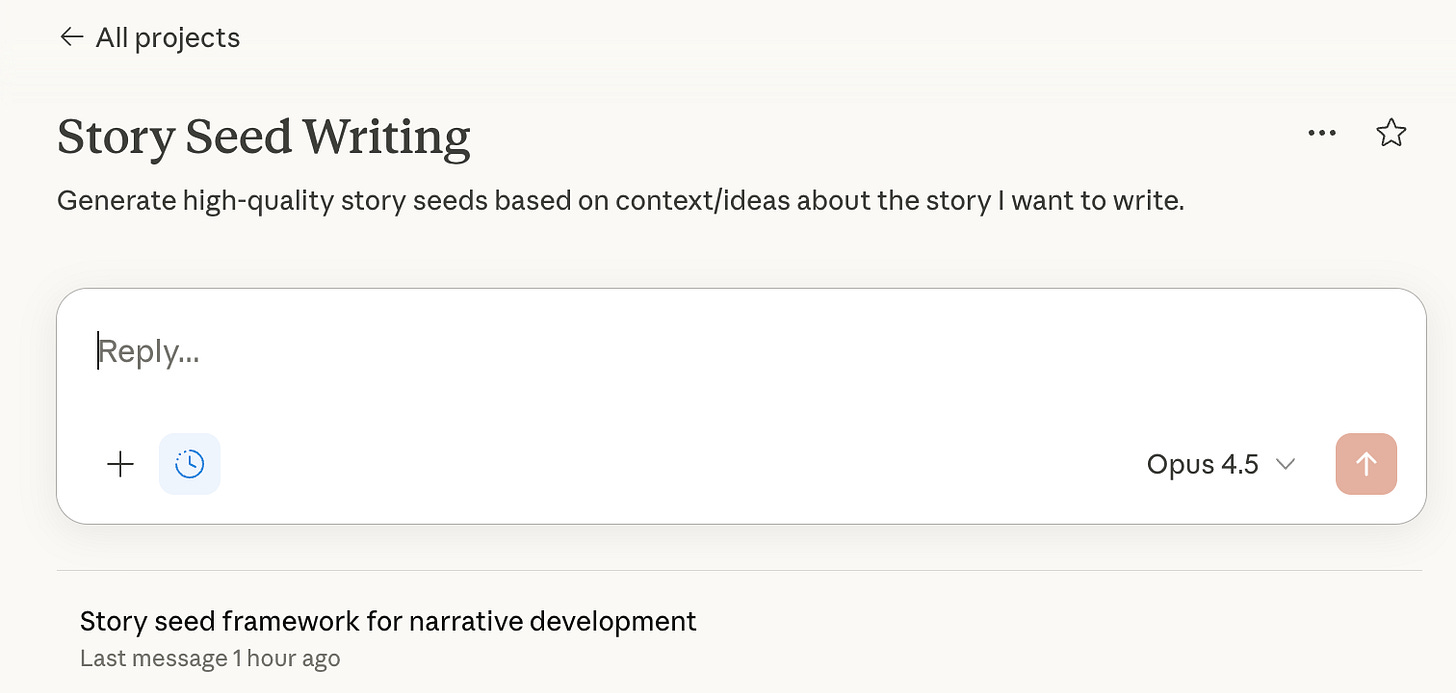Click the Last message 1 hour ago timestamp

(x=210, y=658)
